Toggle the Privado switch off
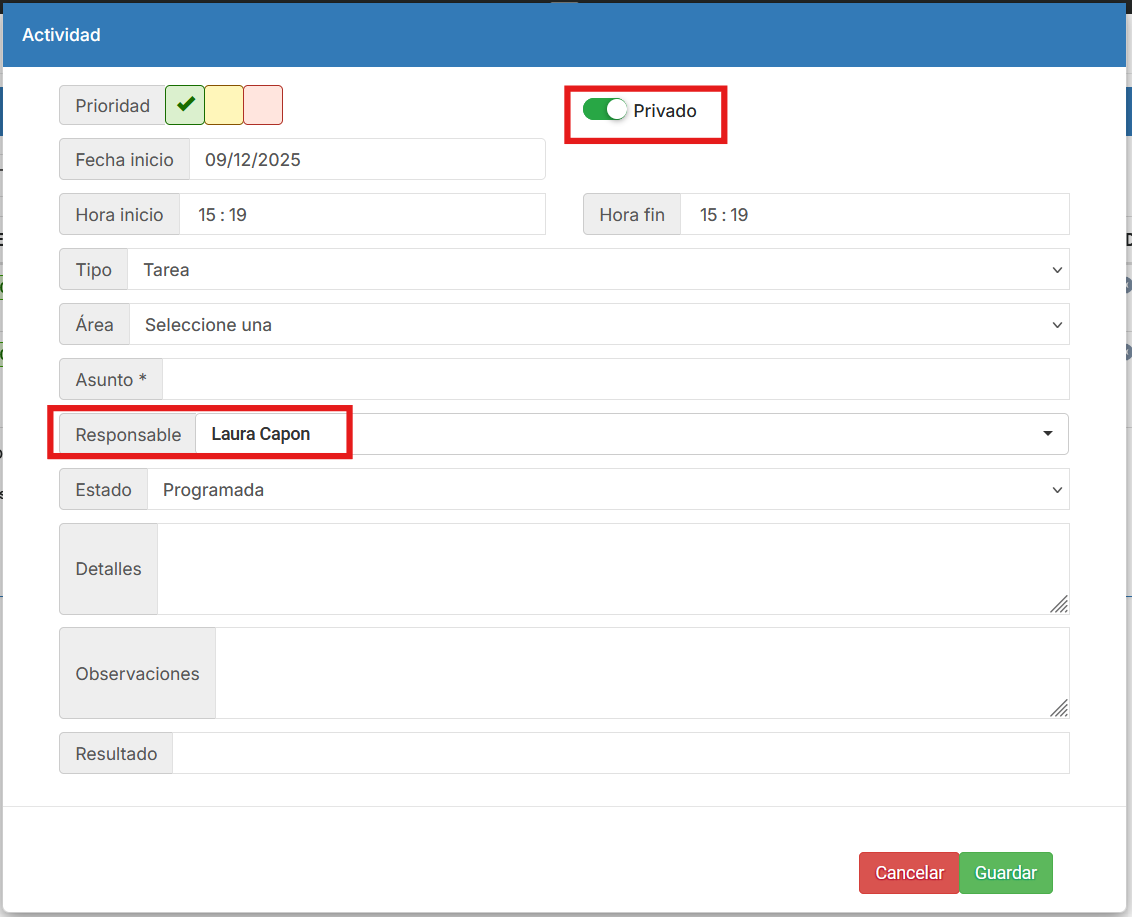 pyautogui.click(x=605, y=110)
